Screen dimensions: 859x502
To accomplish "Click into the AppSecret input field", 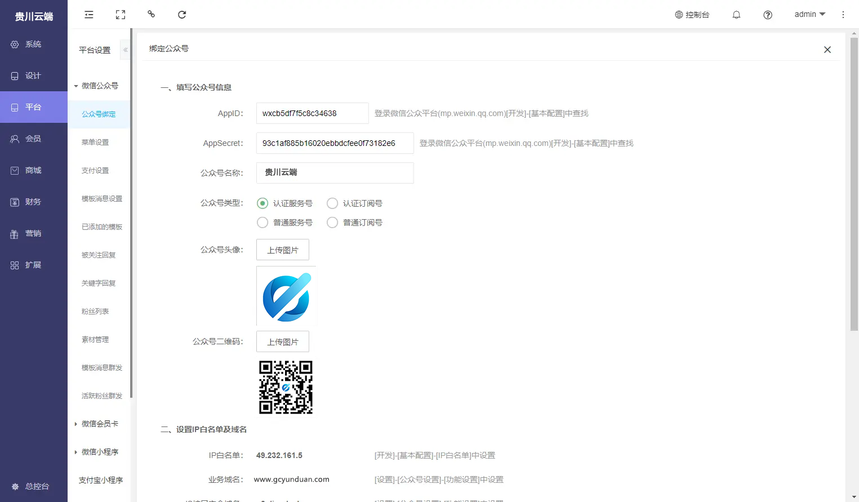I will 335,143.
